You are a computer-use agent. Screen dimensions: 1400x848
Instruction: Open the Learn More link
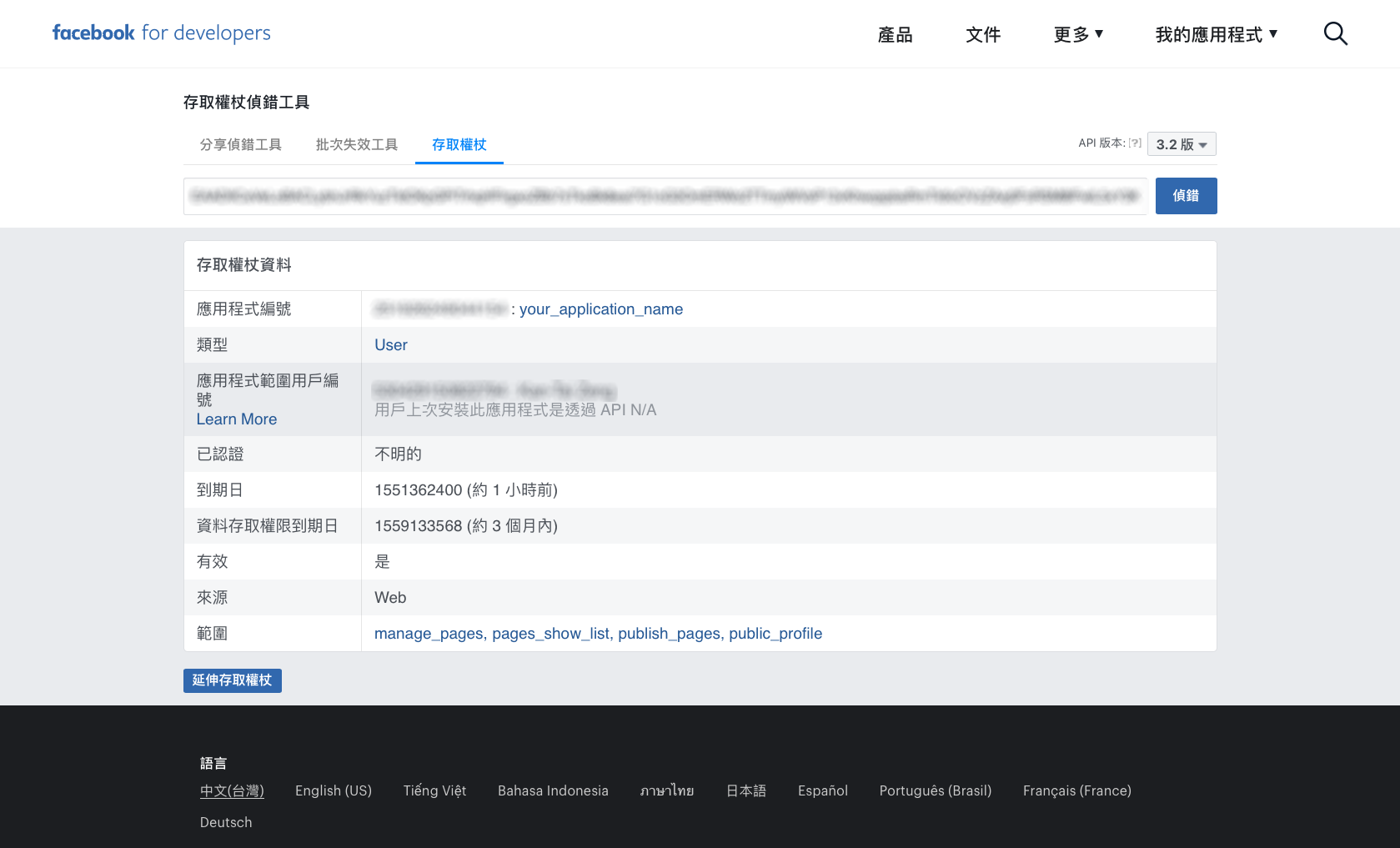(237, 419)
